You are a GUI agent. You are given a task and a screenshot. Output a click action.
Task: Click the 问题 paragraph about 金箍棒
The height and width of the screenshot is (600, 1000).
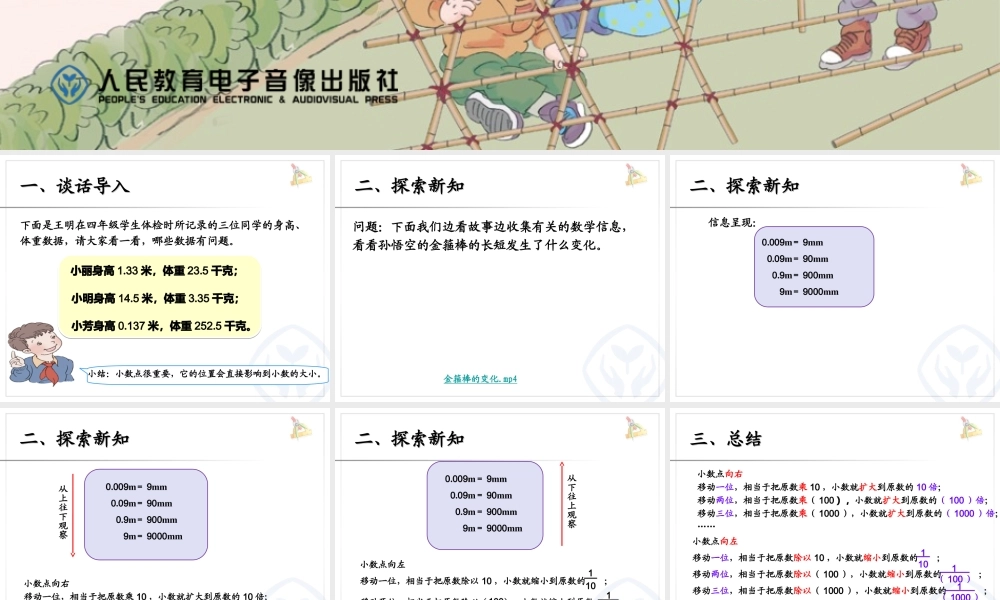click(491, 235)
